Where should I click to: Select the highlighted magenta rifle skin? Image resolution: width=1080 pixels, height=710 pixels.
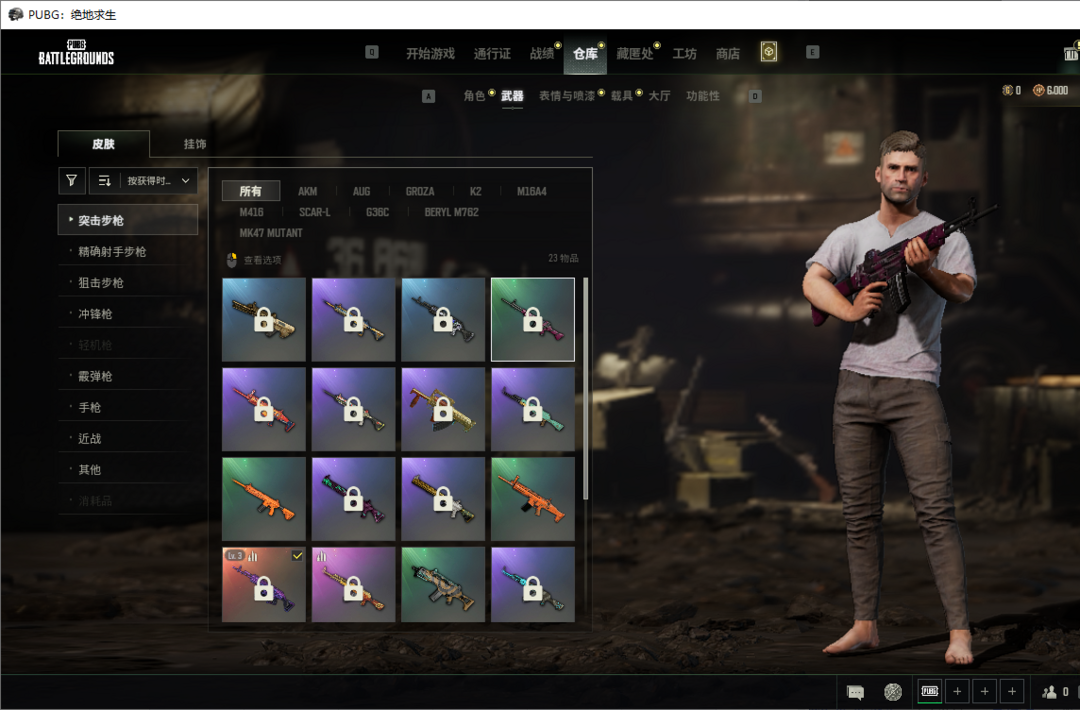(x=532, y=320)
